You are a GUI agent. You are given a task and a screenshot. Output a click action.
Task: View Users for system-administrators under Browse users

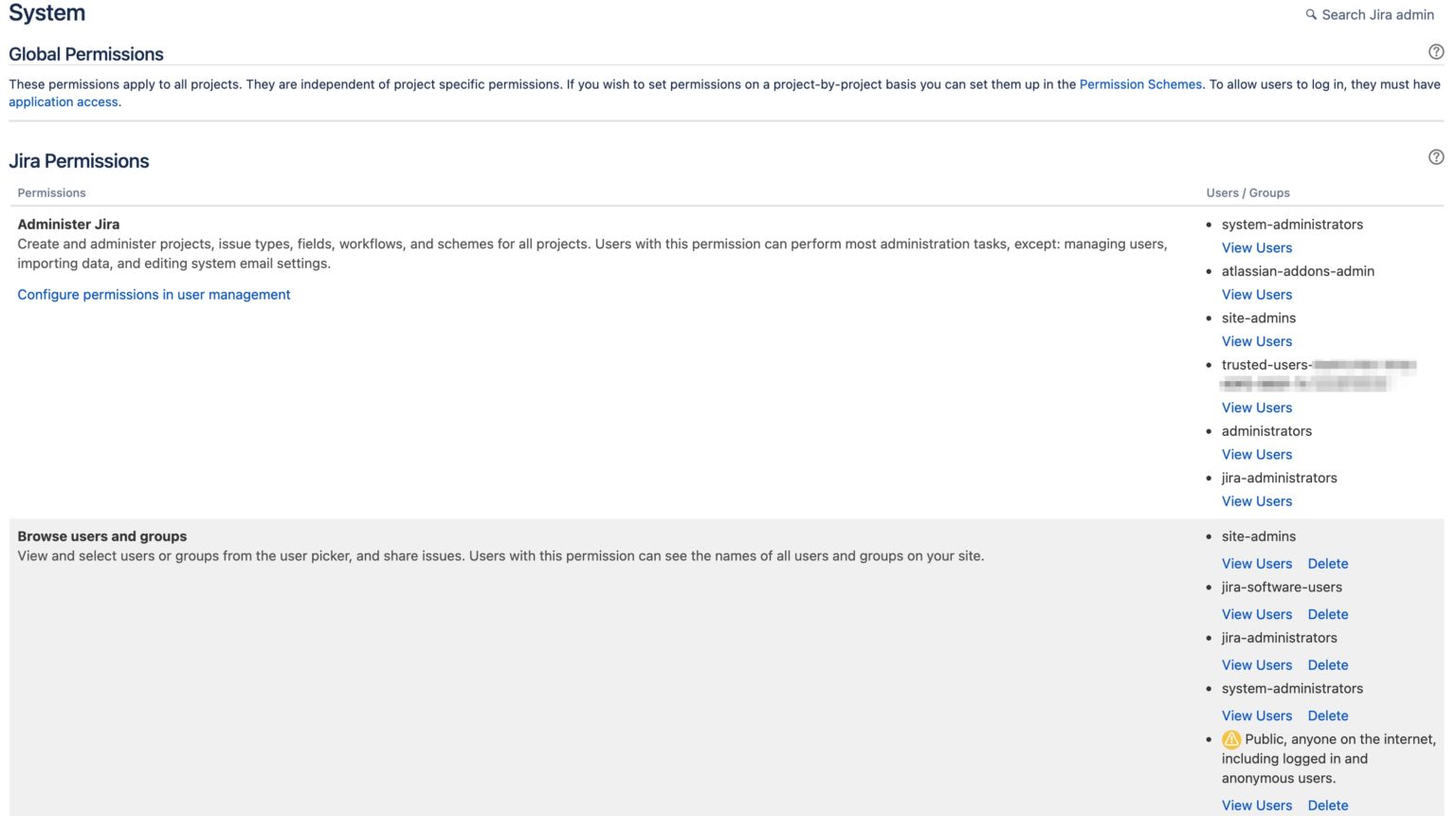click(1257, 716)
